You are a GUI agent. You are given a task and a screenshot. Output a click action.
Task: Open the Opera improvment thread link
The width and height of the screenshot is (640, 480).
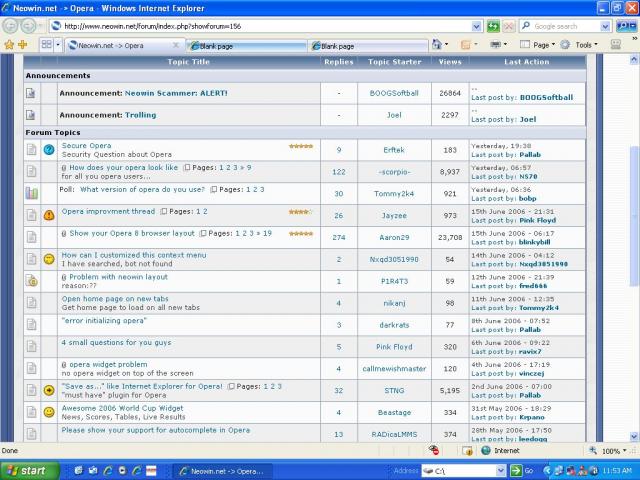tap(108, 211)
